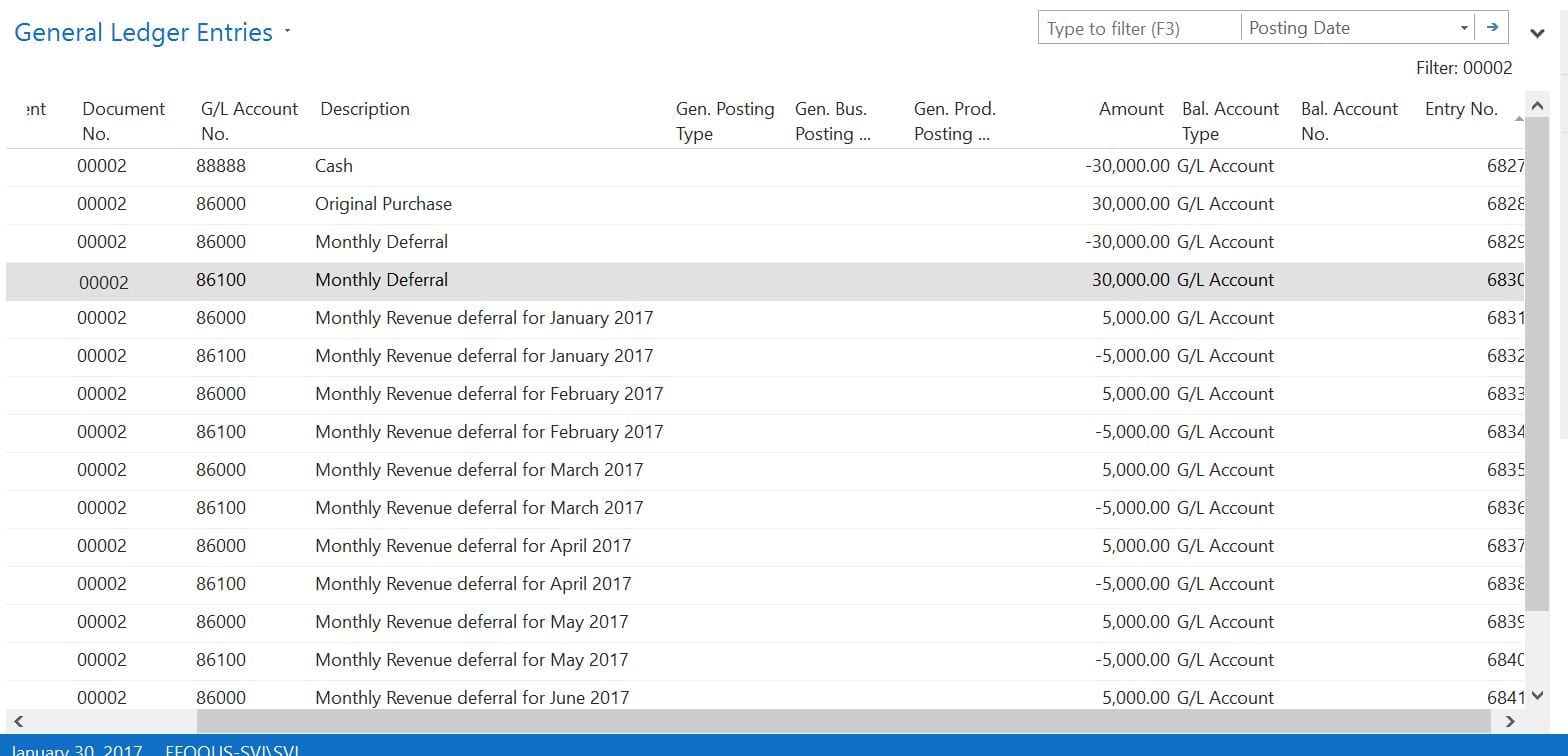The height and width of the screenshot is (756, 1568).
Task: Click the vertical scrollbar thumb
Action: 1537,364
